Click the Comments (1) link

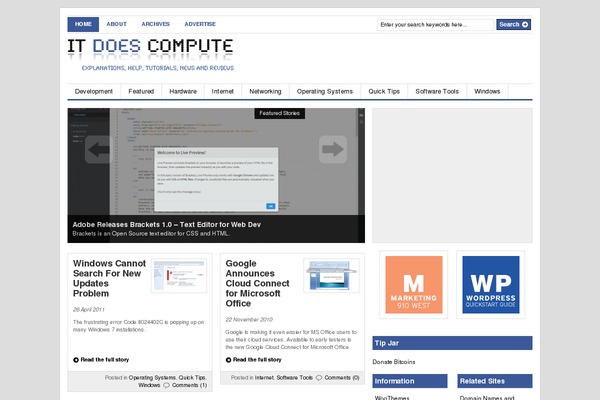189,385
